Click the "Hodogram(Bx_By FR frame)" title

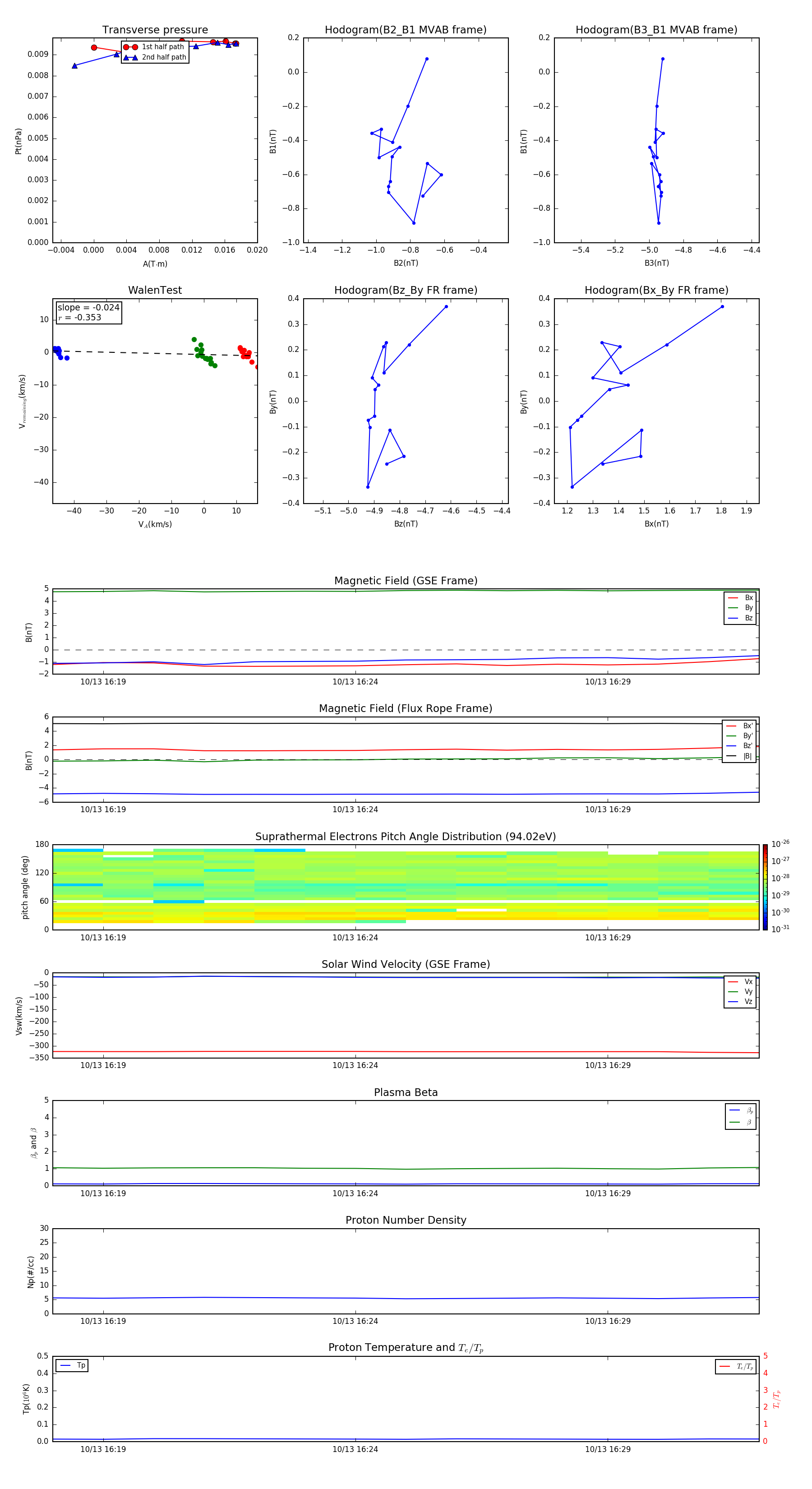[656, 290]
